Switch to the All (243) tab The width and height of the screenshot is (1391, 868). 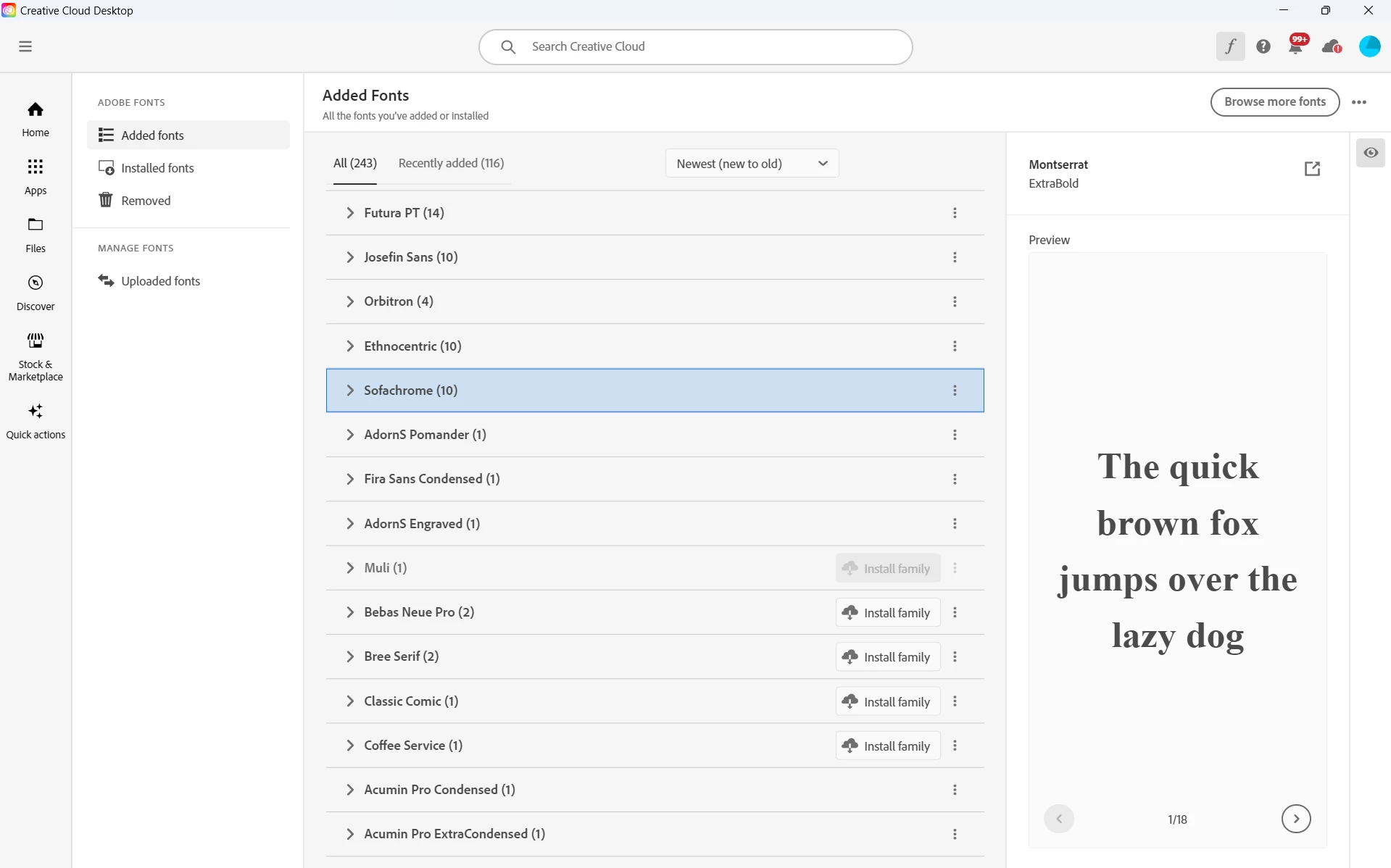coord(355,164)
